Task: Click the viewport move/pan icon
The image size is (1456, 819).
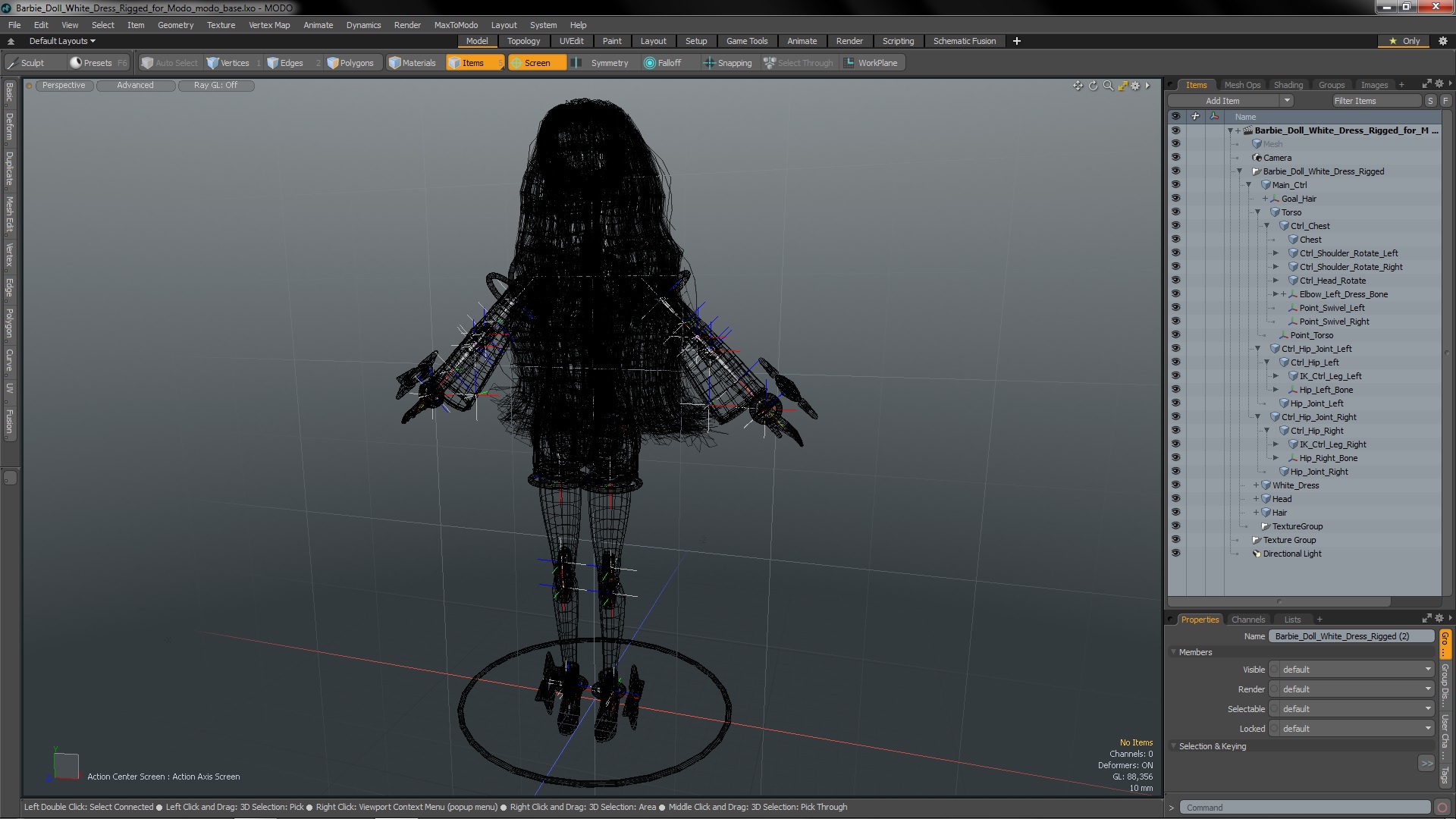Action: tap(1078, 86)
